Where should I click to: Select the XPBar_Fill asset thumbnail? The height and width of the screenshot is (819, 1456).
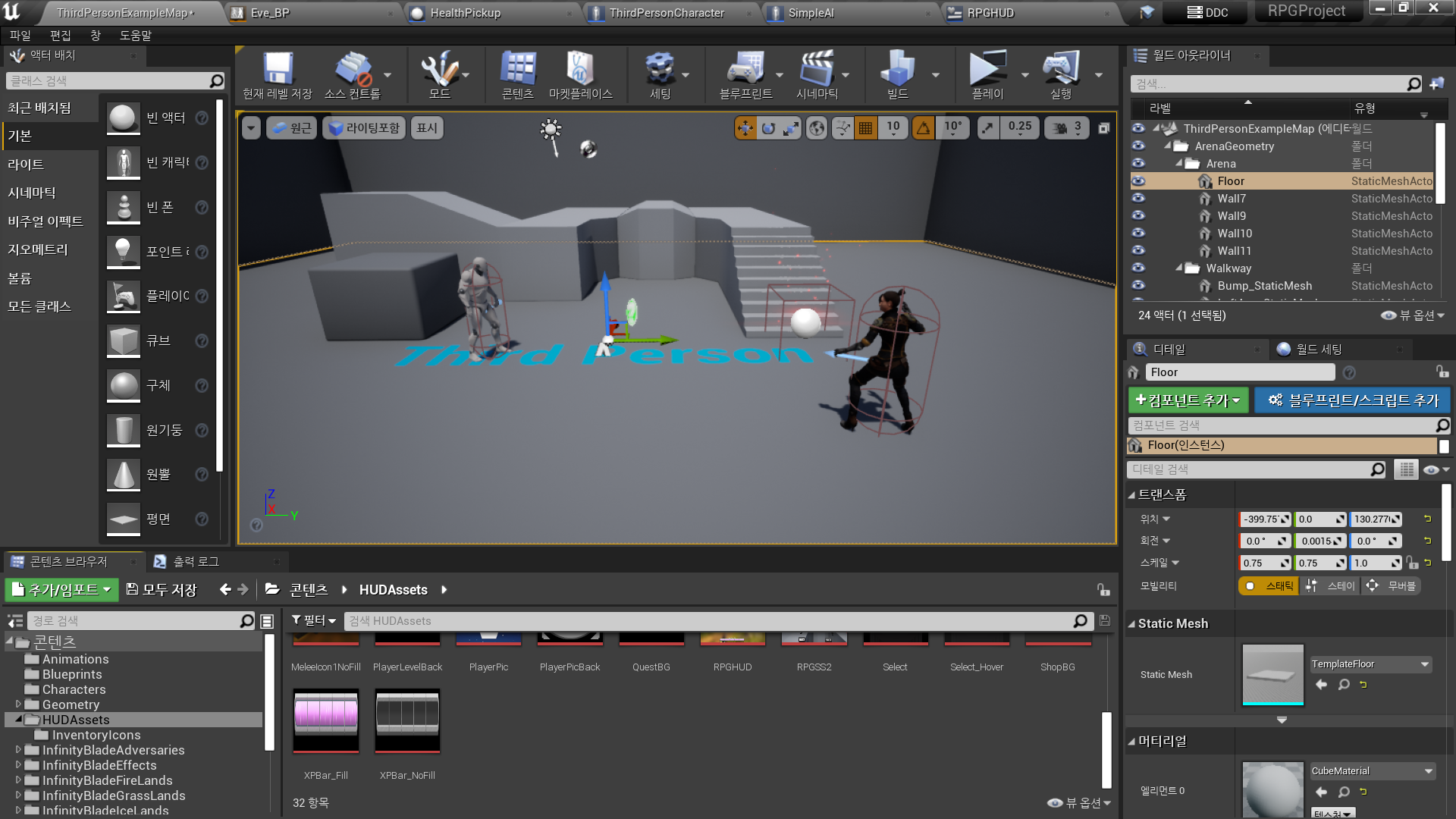tap(325, 720)
